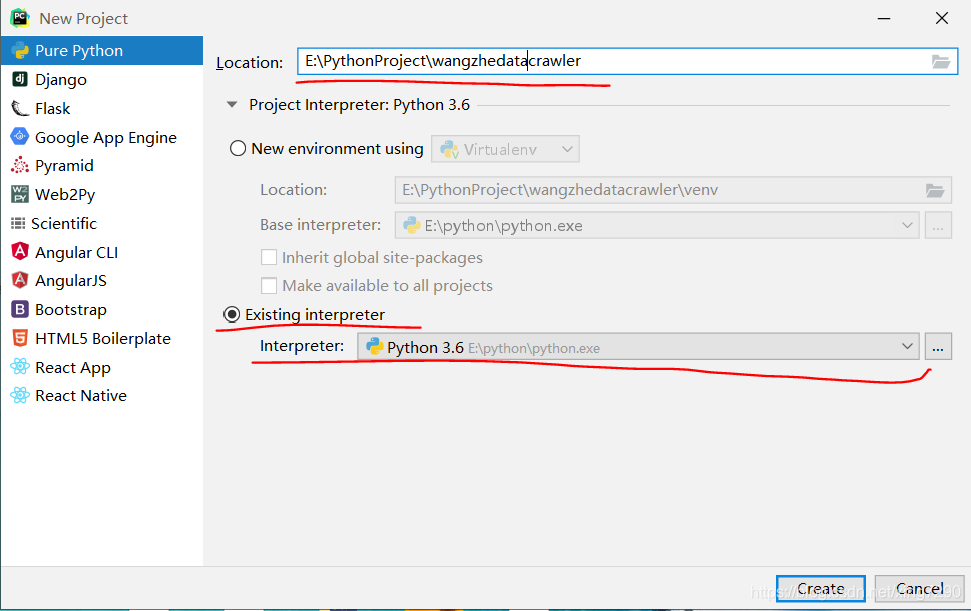Browse for the project Location folder
Image resolution: width=971 pixels, height=611 pixels.
click(x=941, y=61)
